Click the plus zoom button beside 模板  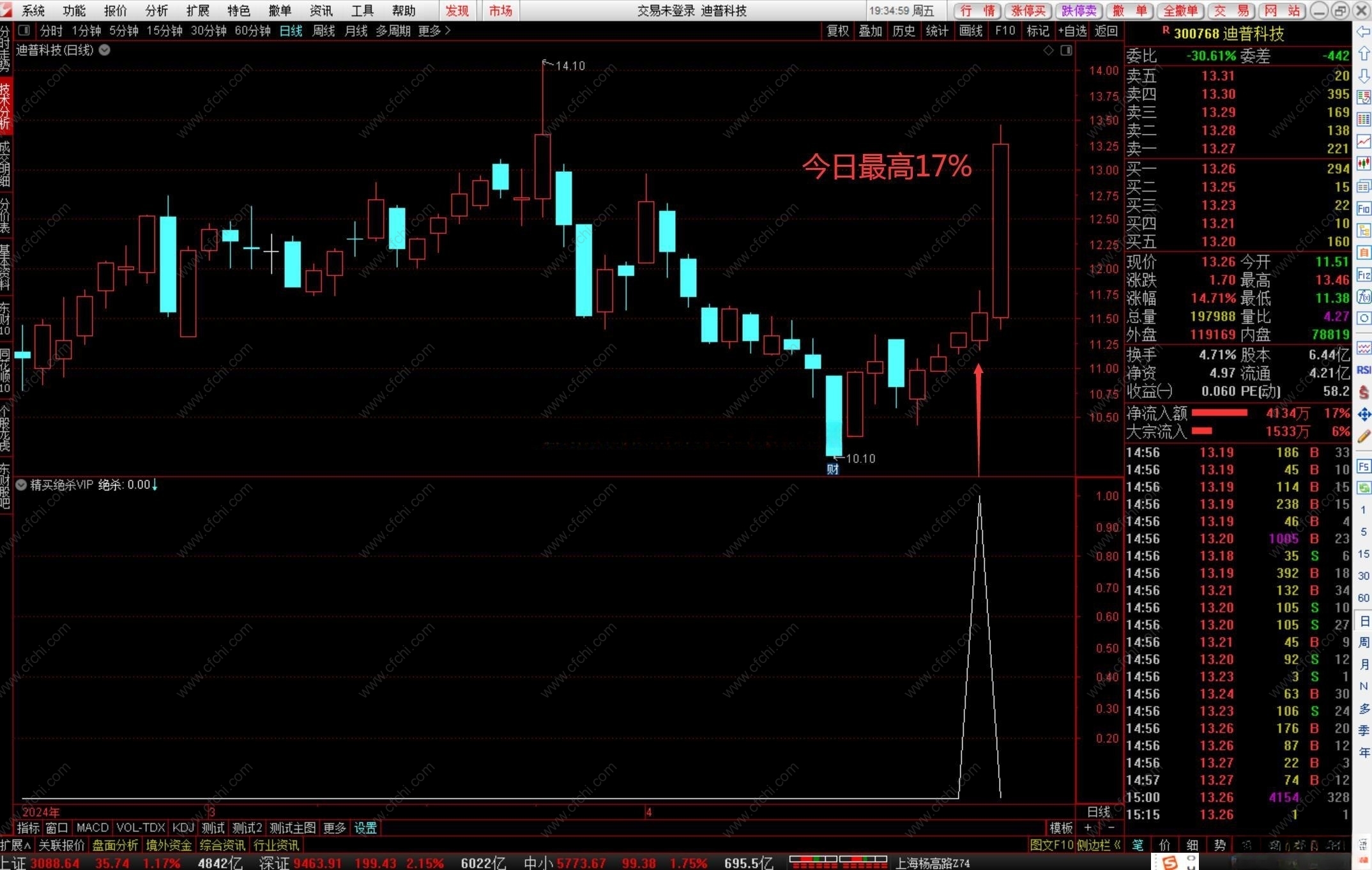click(1088, 828)
